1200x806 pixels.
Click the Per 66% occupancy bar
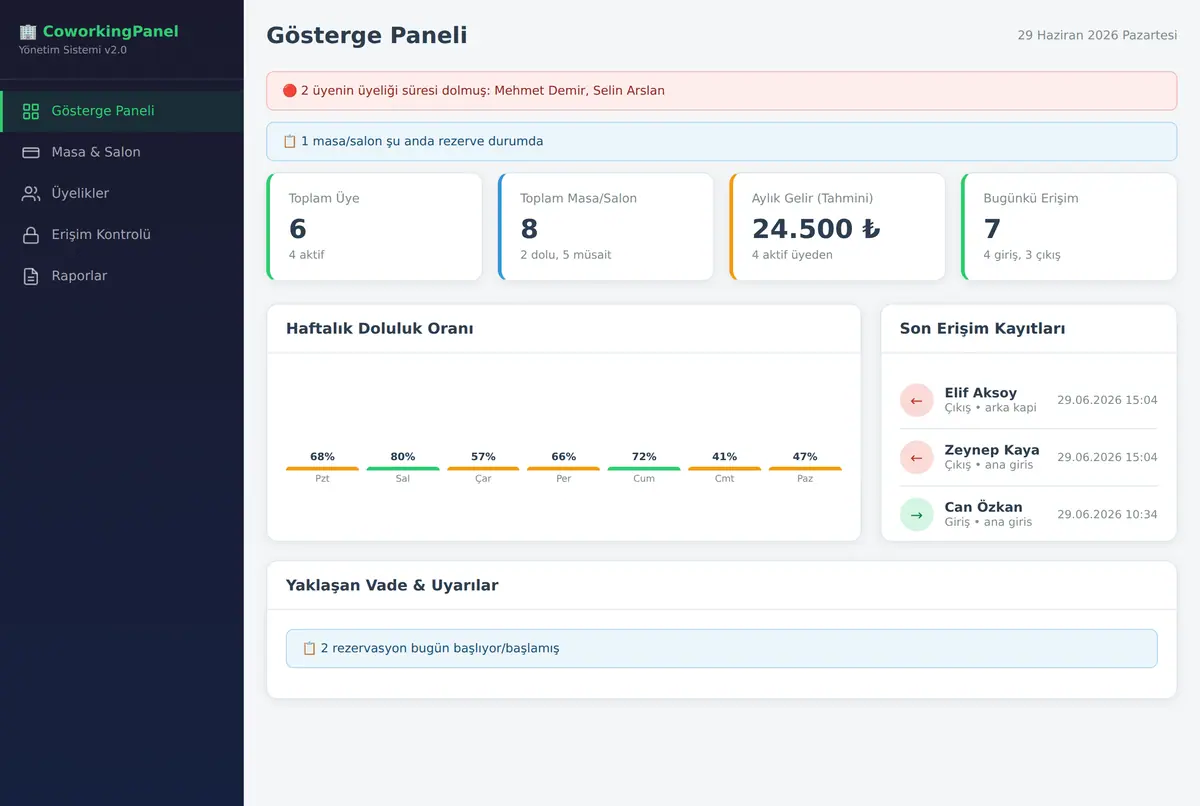[564, 468]
